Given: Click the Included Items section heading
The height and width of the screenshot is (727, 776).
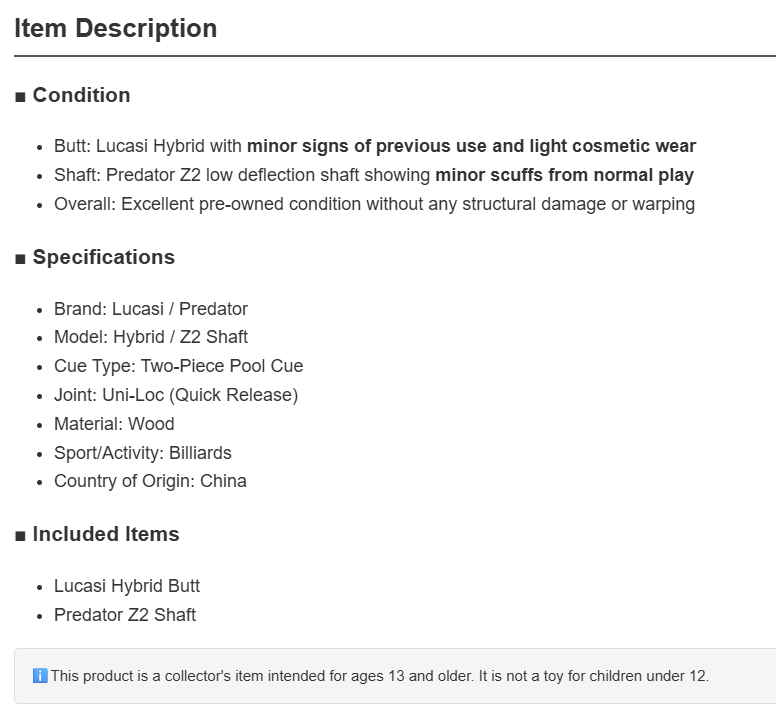Looking at the screenshot, I should tap(106, 534).
